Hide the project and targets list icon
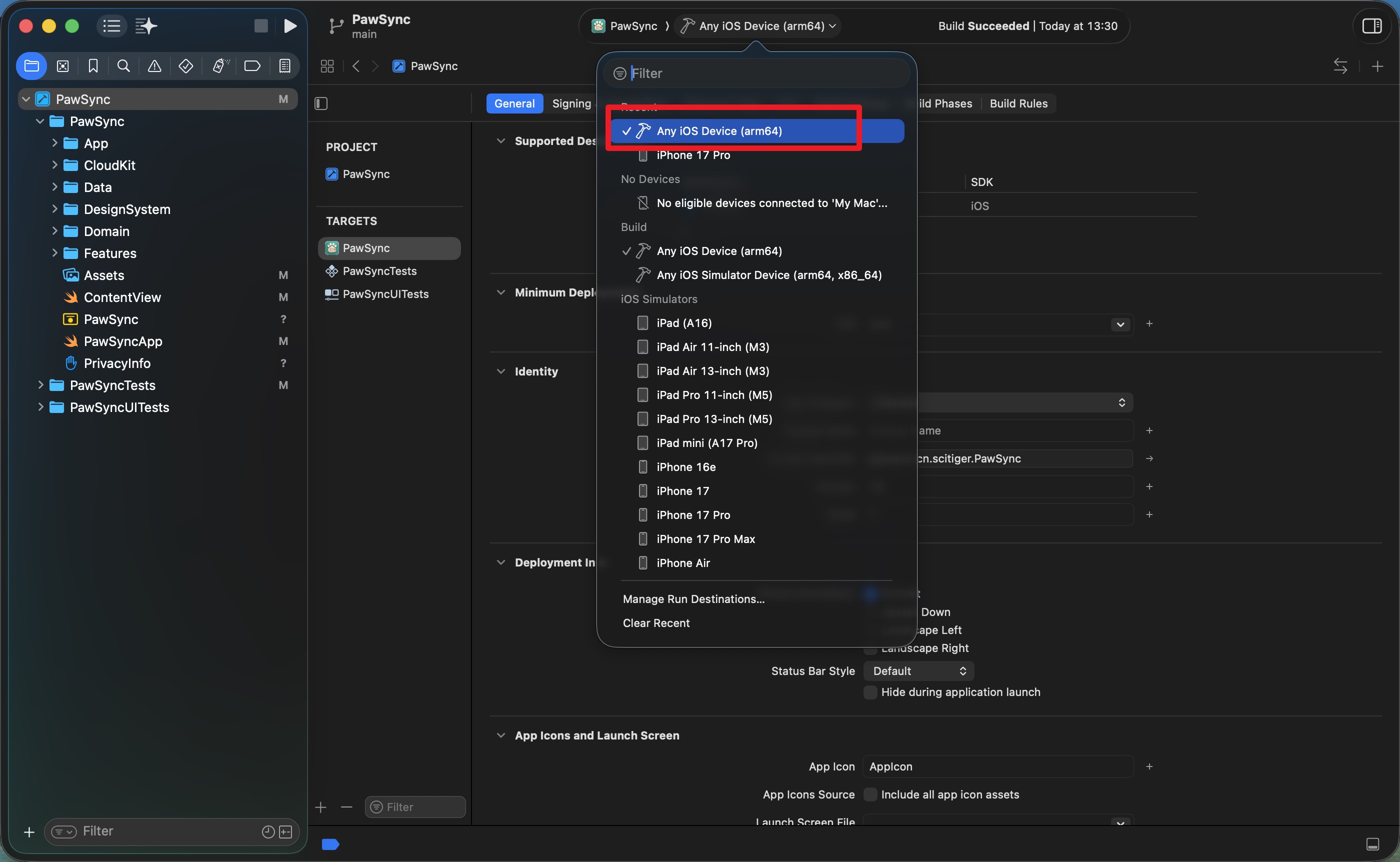Image resolution: width=1400 pixels, height=862 pixels. [x=321, y=104]
